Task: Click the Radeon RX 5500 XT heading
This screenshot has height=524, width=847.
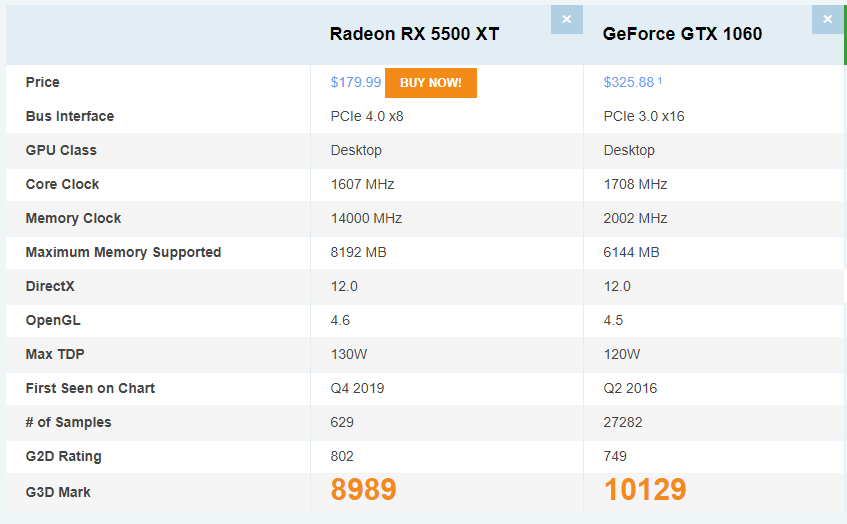Action: tap(414, 34)
